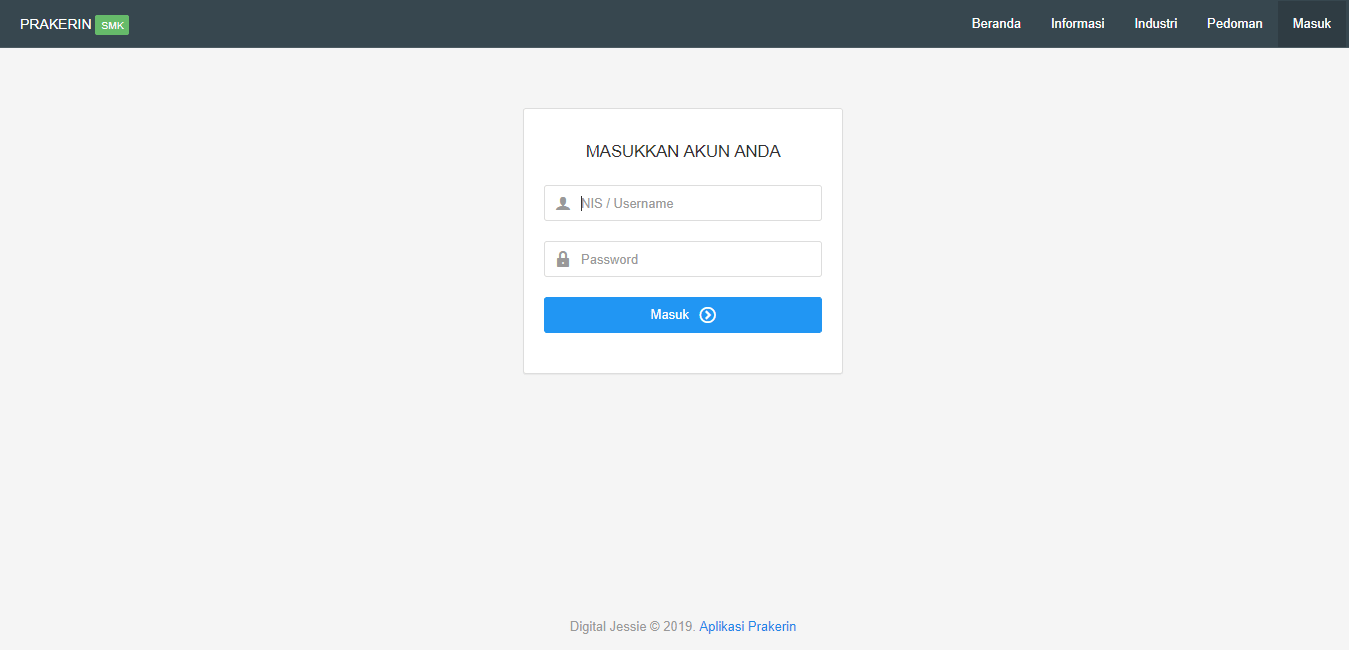Open the Informasi page
The image size is (1349, 650).
[x=1077, y=23]
